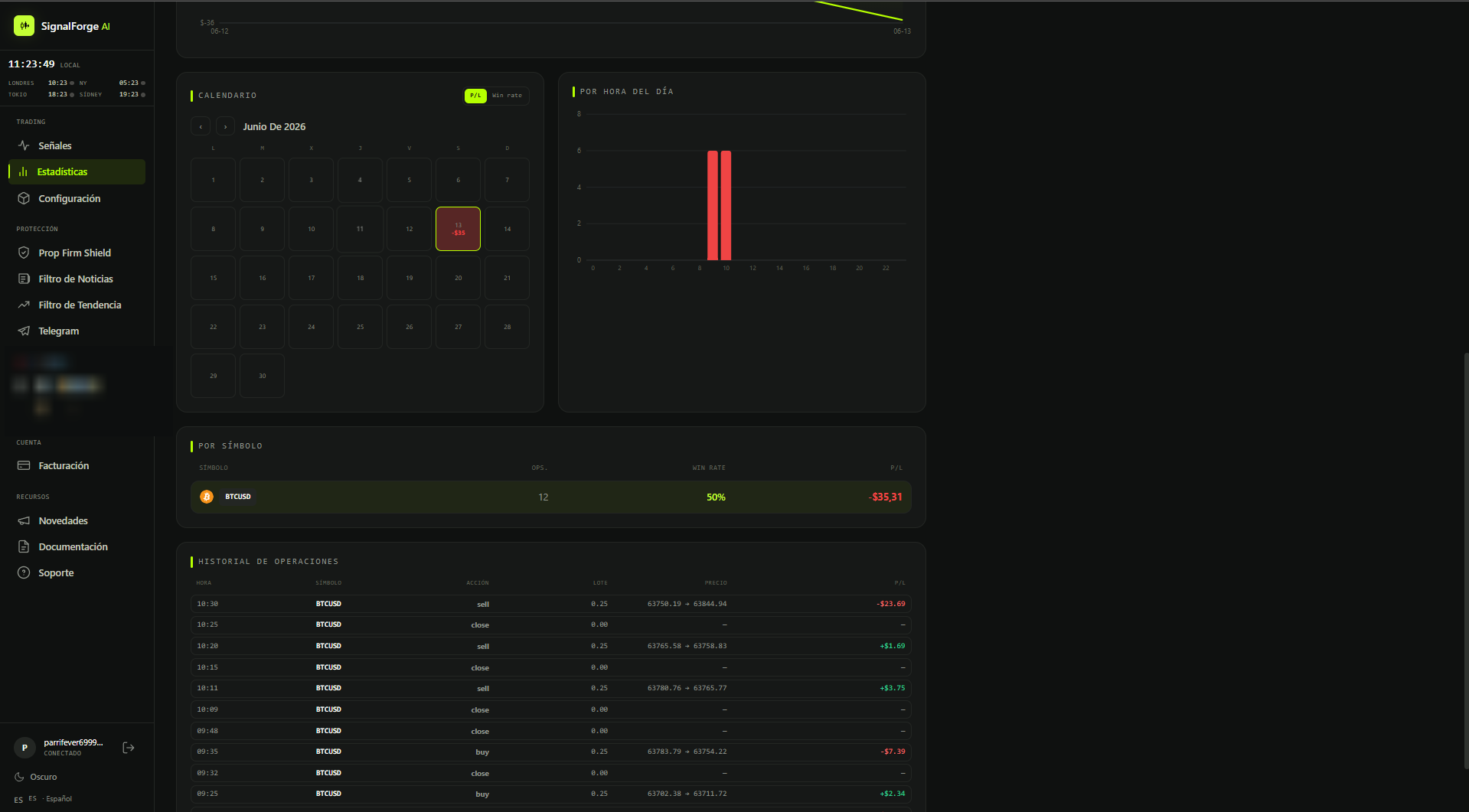Go to next month in calendar
This screenshot has width=1469, height=812.
[225, 126]
